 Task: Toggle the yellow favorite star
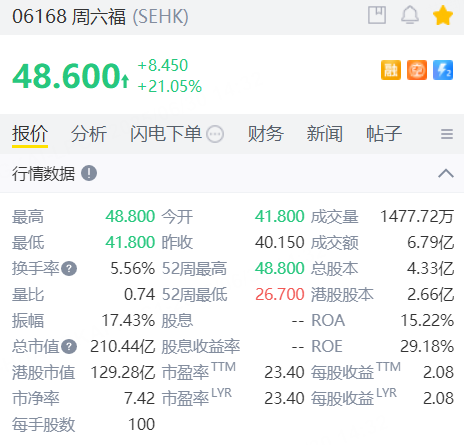coord(443,15)
